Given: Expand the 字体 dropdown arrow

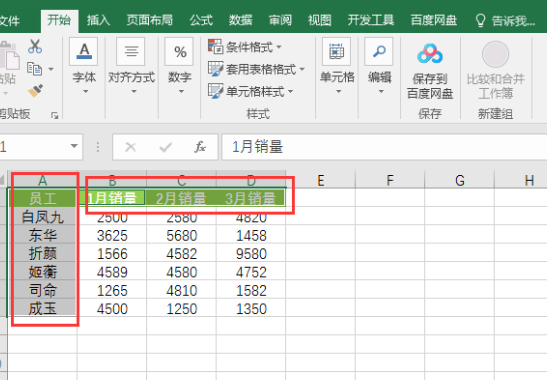Looking at the screenshot, I should point(85,91).
